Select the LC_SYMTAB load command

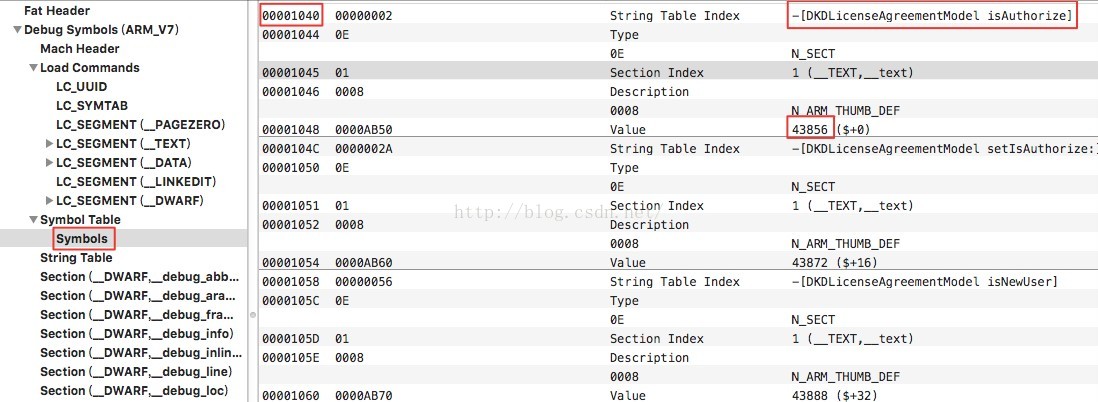(x=91, y=106)
